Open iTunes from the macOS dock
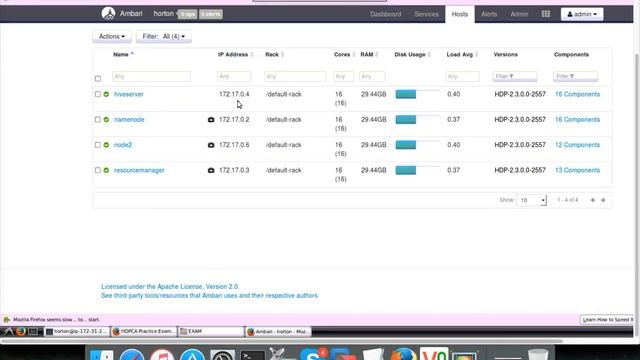640x360 pixels. click(x=162, y=355)
